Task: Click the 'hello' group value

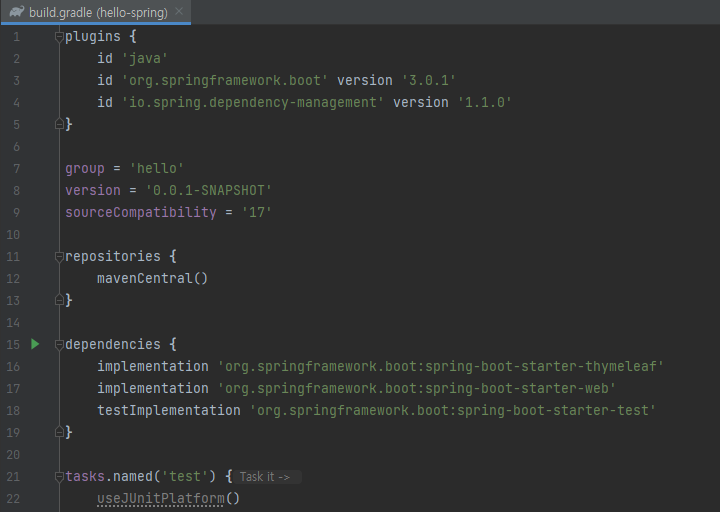Action: click(157, 169)
